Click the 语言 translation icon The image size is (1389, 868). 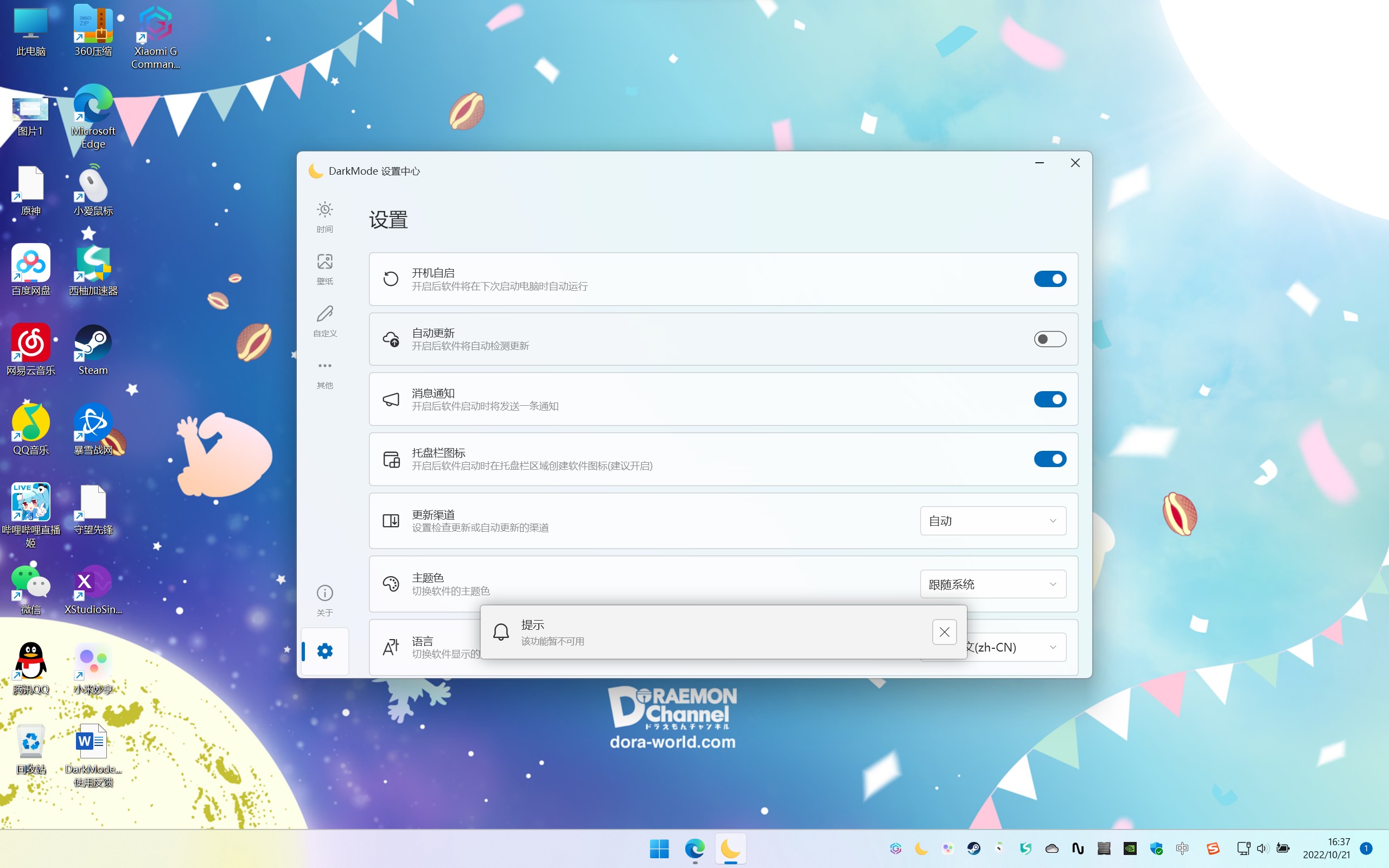pos(391,647)
